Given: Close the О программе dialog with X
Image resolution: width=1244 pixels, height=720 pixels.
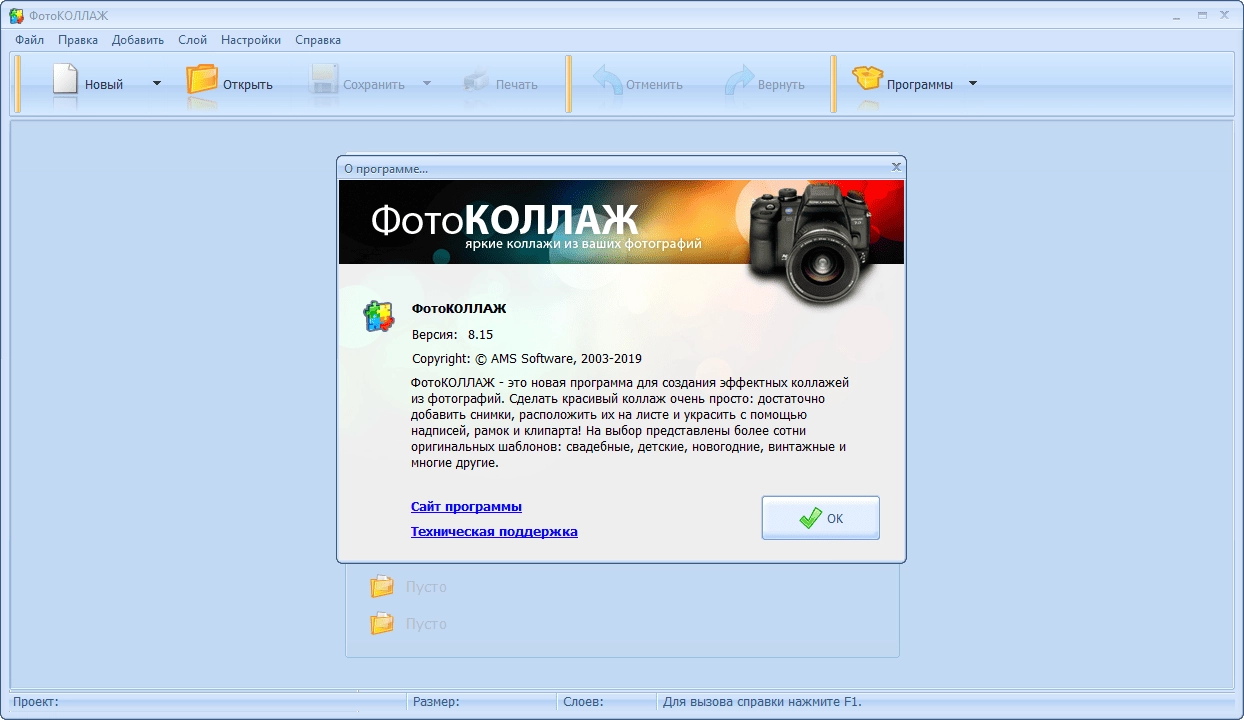Looking at the screenshot, I should (896, 167).
